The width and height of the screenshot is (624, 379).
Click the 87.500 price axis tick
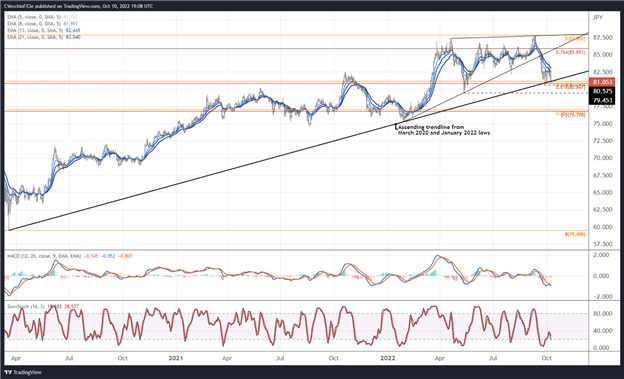[602, 37]
